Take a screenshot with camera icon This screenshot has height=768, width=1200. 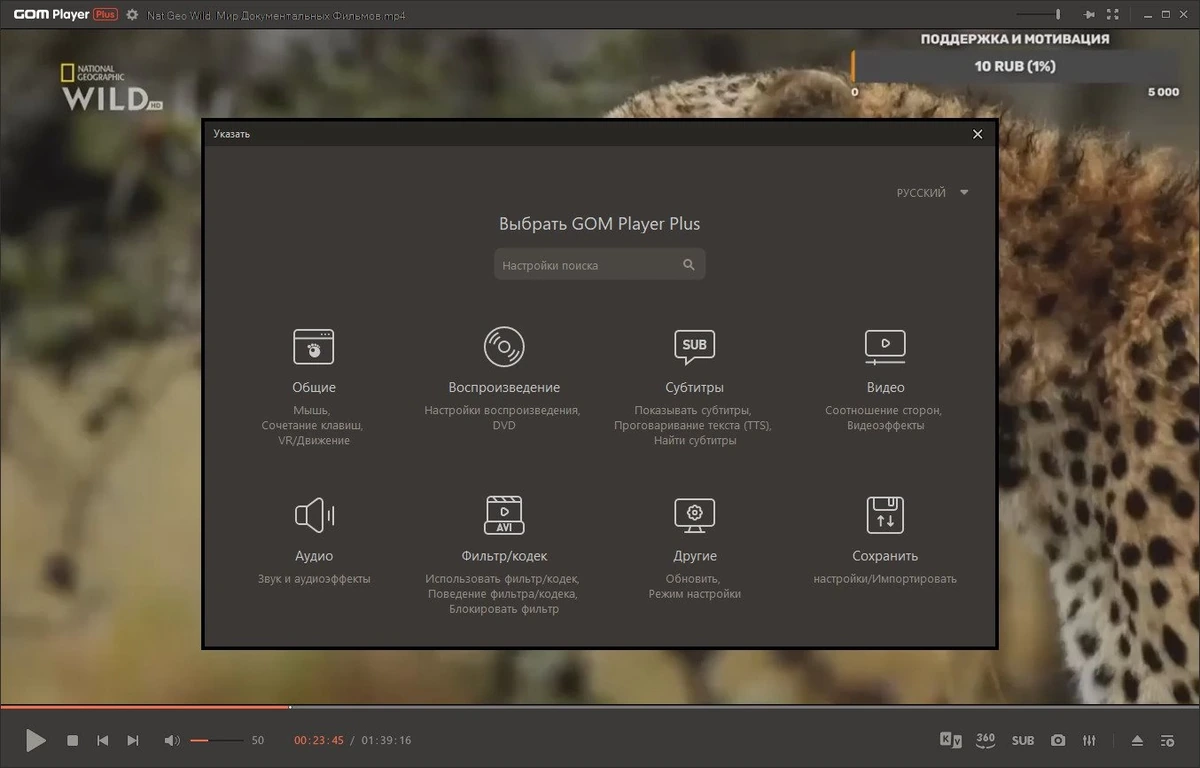1058,740
